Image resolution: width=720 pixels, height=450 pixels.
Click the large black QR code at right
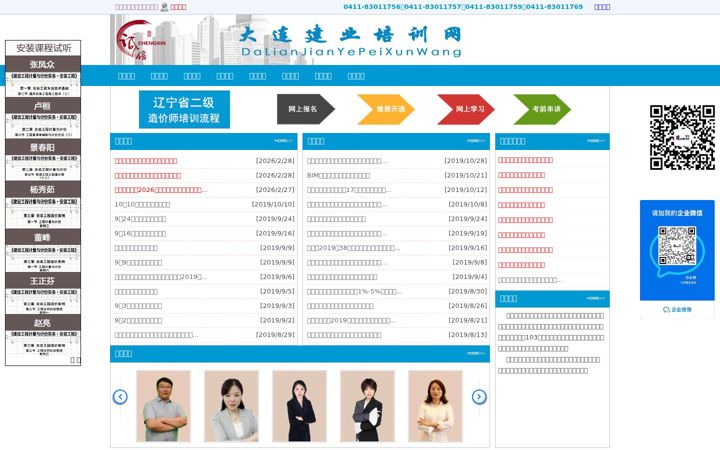pos(682,137)
